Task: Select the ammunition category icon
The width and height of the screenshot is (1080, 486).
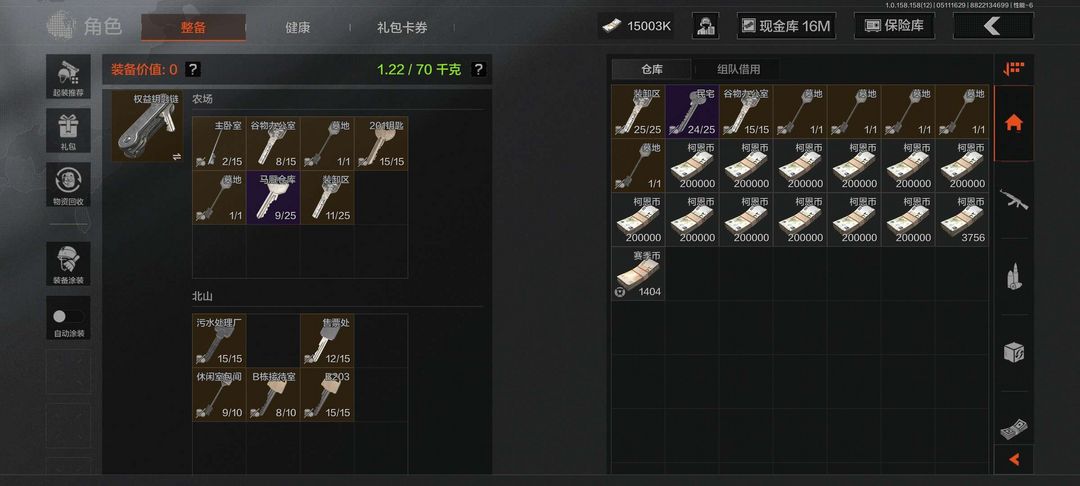Action: coord(1014,276)
